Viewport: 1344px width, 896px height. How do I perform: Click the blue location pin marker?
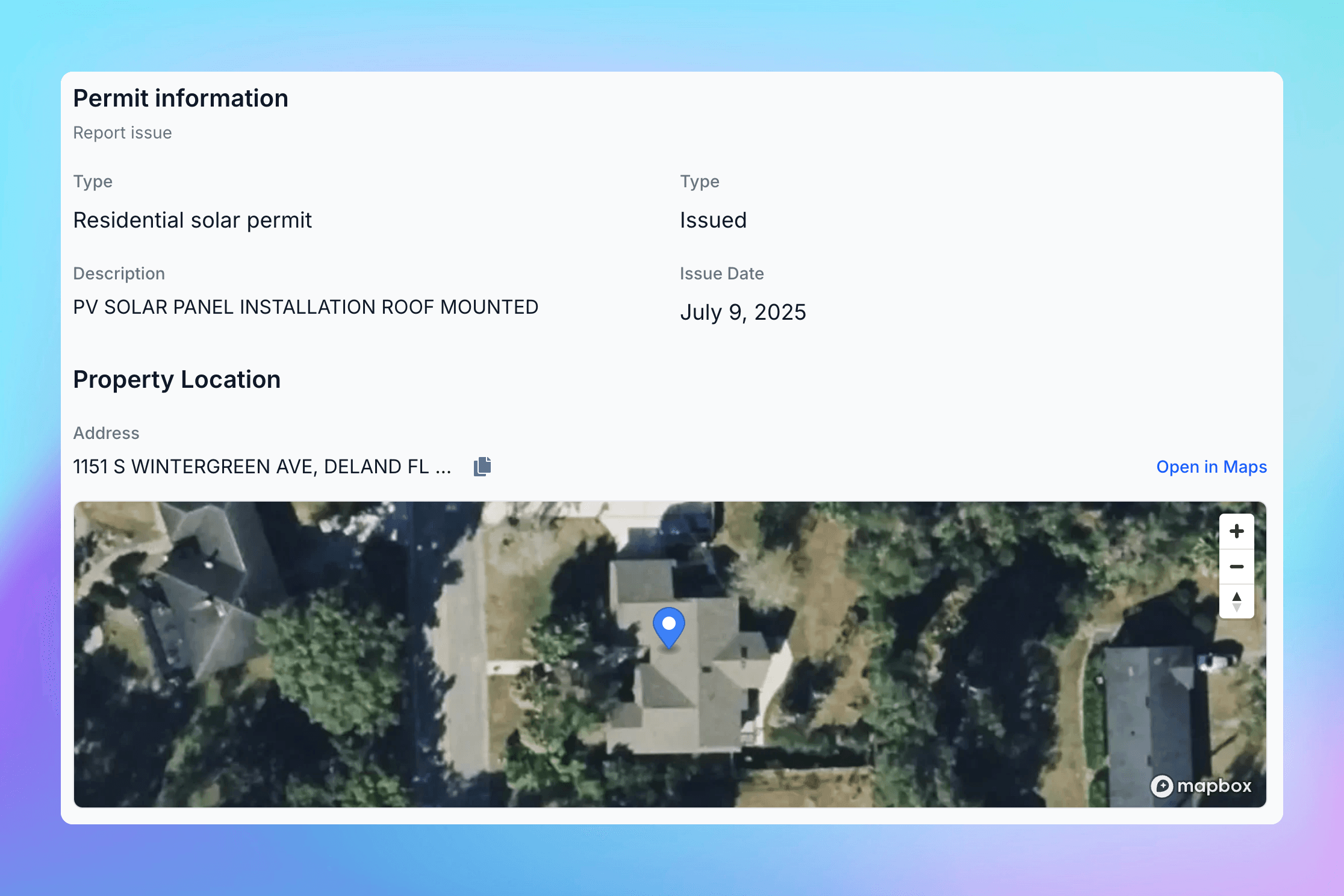(668, 626)
